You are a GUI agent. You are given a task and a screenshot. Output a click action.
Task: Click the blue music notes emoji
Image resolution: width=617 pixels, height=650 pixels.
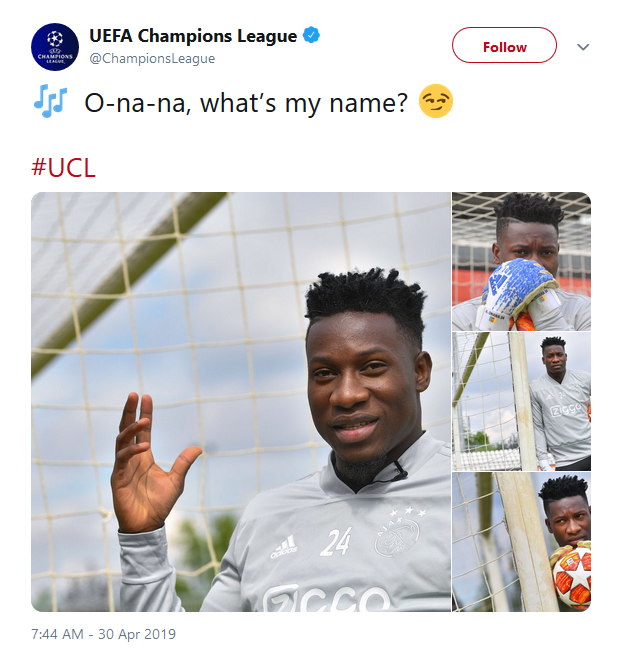pyautogui.click(x=50, y=101)
